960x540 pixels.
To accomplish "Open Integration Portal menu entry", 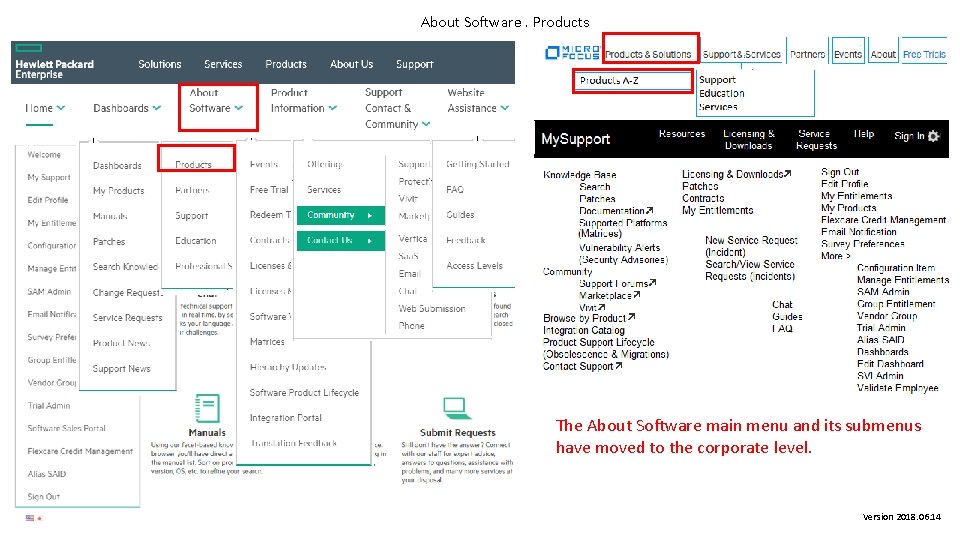I will pyautogui.click(x=285, y=418).
